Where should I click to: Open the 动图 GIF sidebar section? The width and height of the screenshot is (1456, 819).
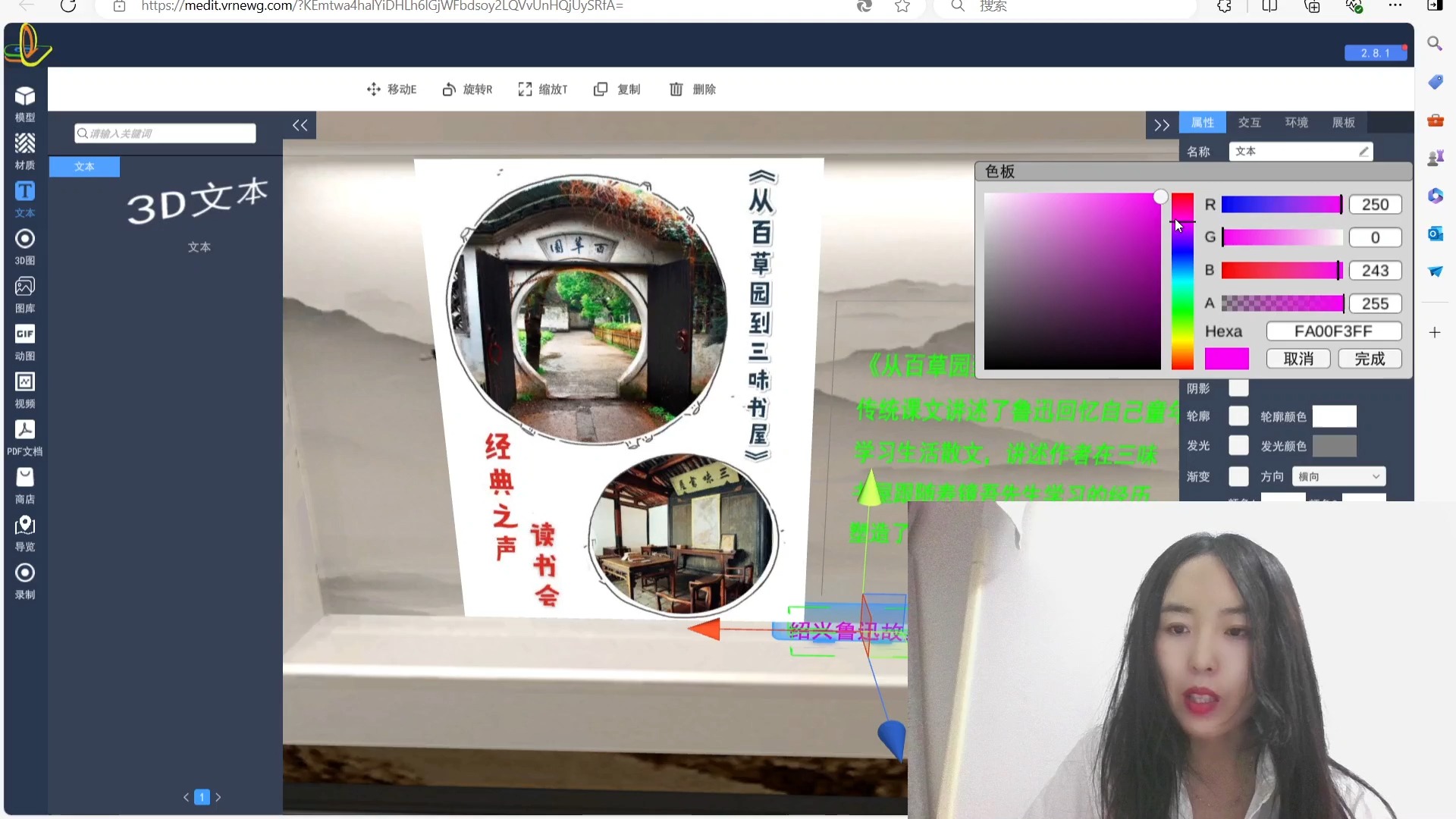[25, 343]
